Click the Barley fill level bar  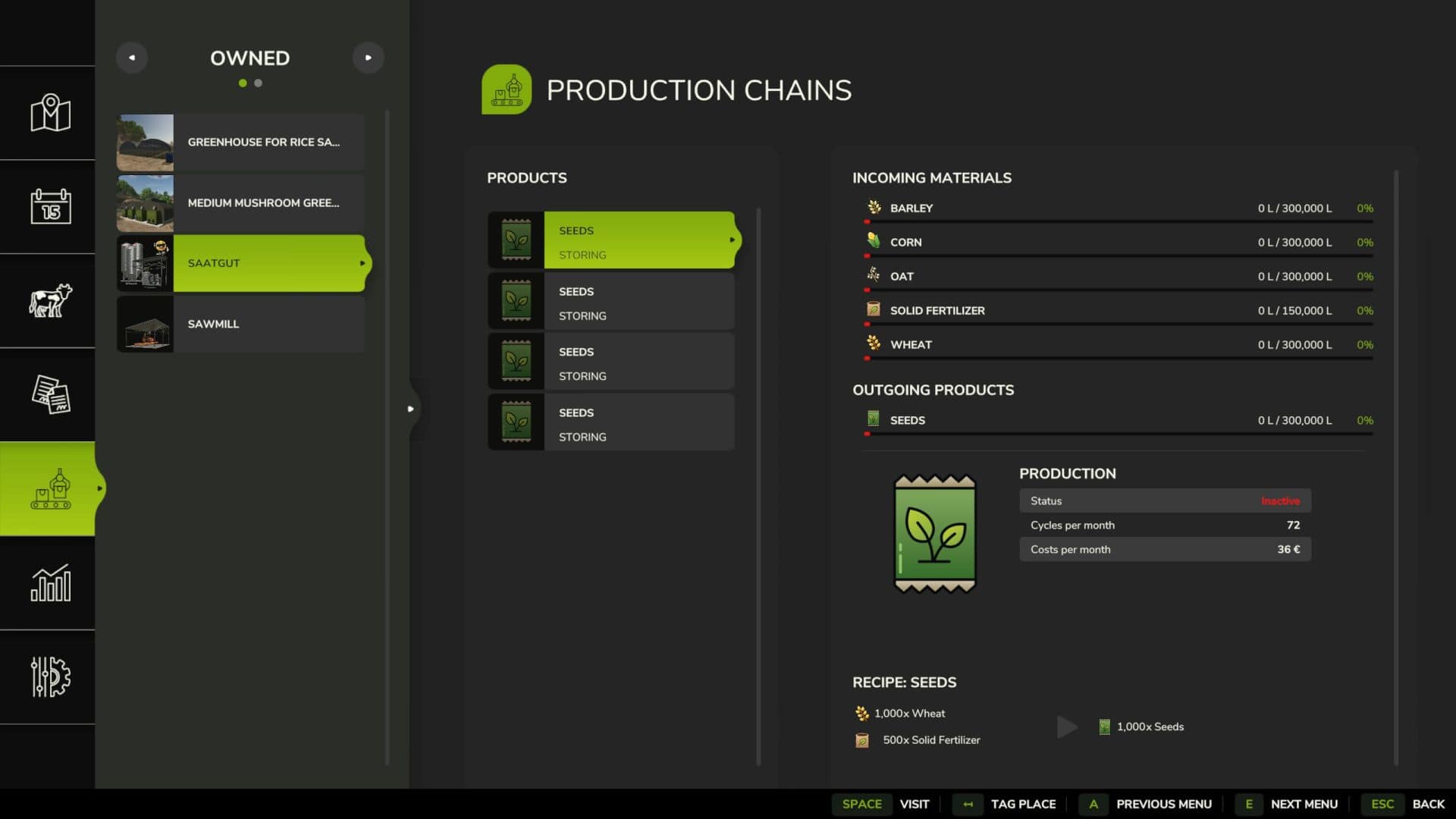[x=1119, y=221]
